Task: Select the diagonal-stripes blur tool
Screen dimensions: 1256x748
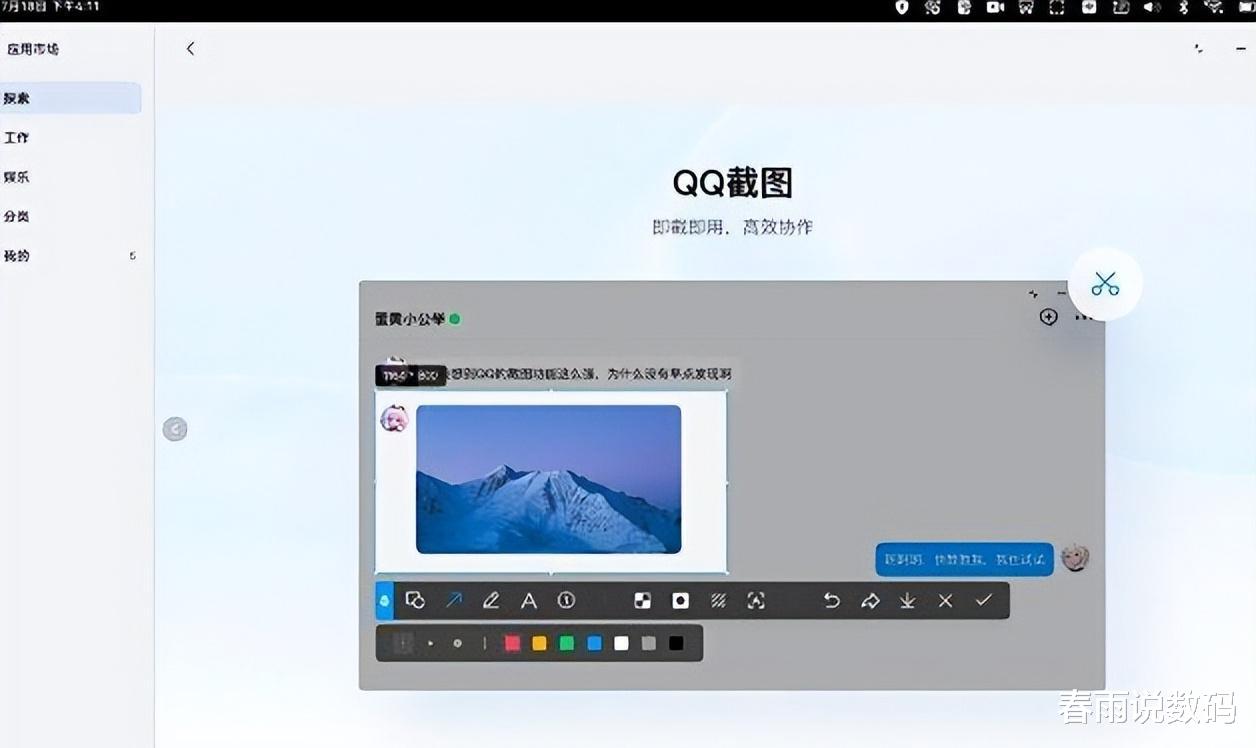Action: click(718, 600)
